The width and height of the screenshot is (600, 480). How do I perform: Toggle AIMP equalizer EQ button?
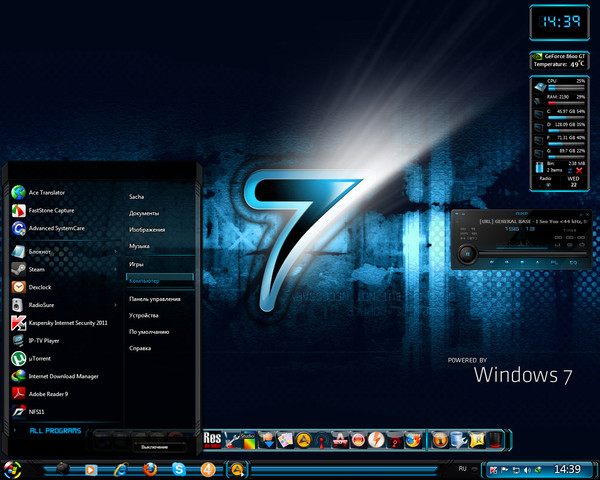(x=573, y=263)
